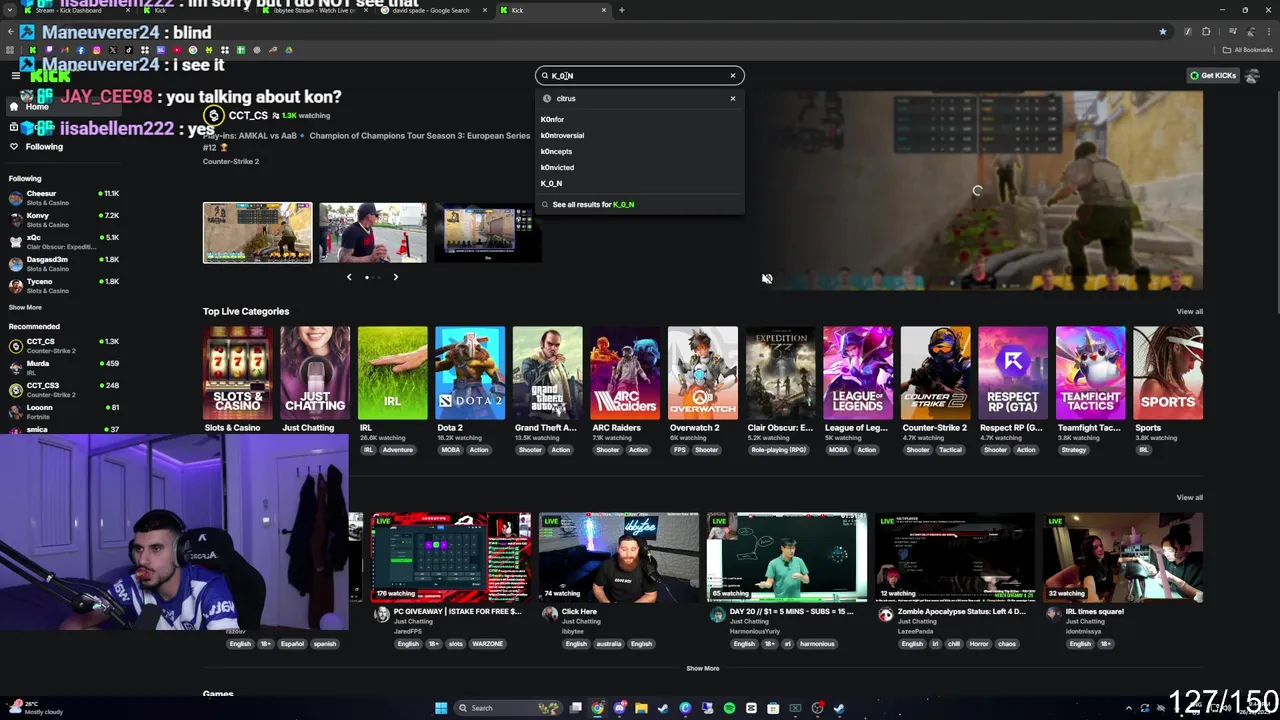Open the Dota 2 category
This screenshot has height=720, width=1280.
pos(470,372)
